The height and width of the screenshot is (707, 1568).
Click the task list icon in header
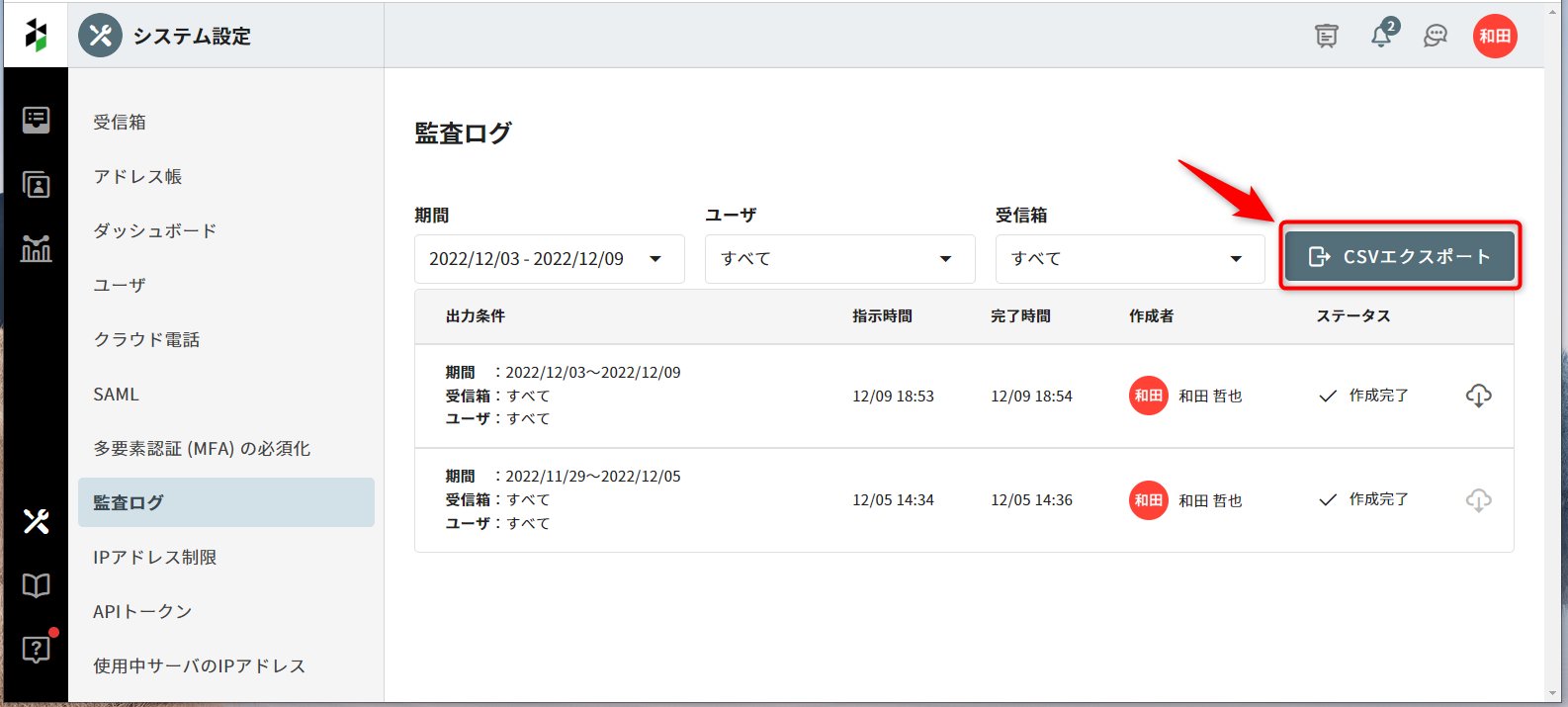click(x=1326, y=37)
